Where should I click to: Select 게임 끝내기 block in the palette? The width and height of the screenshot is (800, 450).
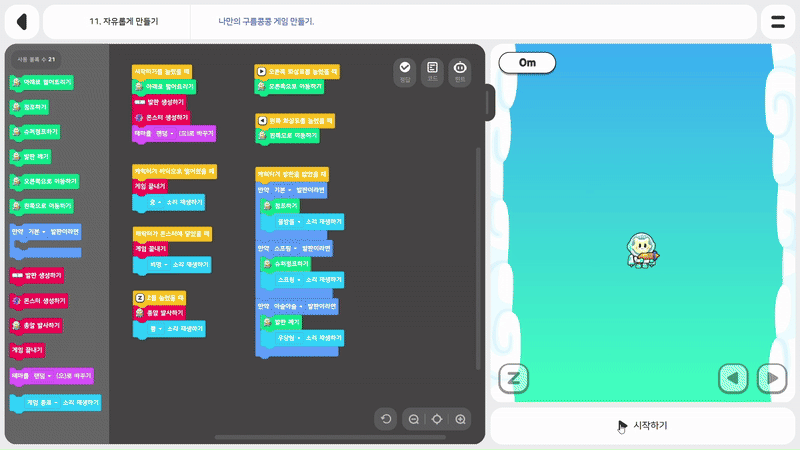click(28, 351)
